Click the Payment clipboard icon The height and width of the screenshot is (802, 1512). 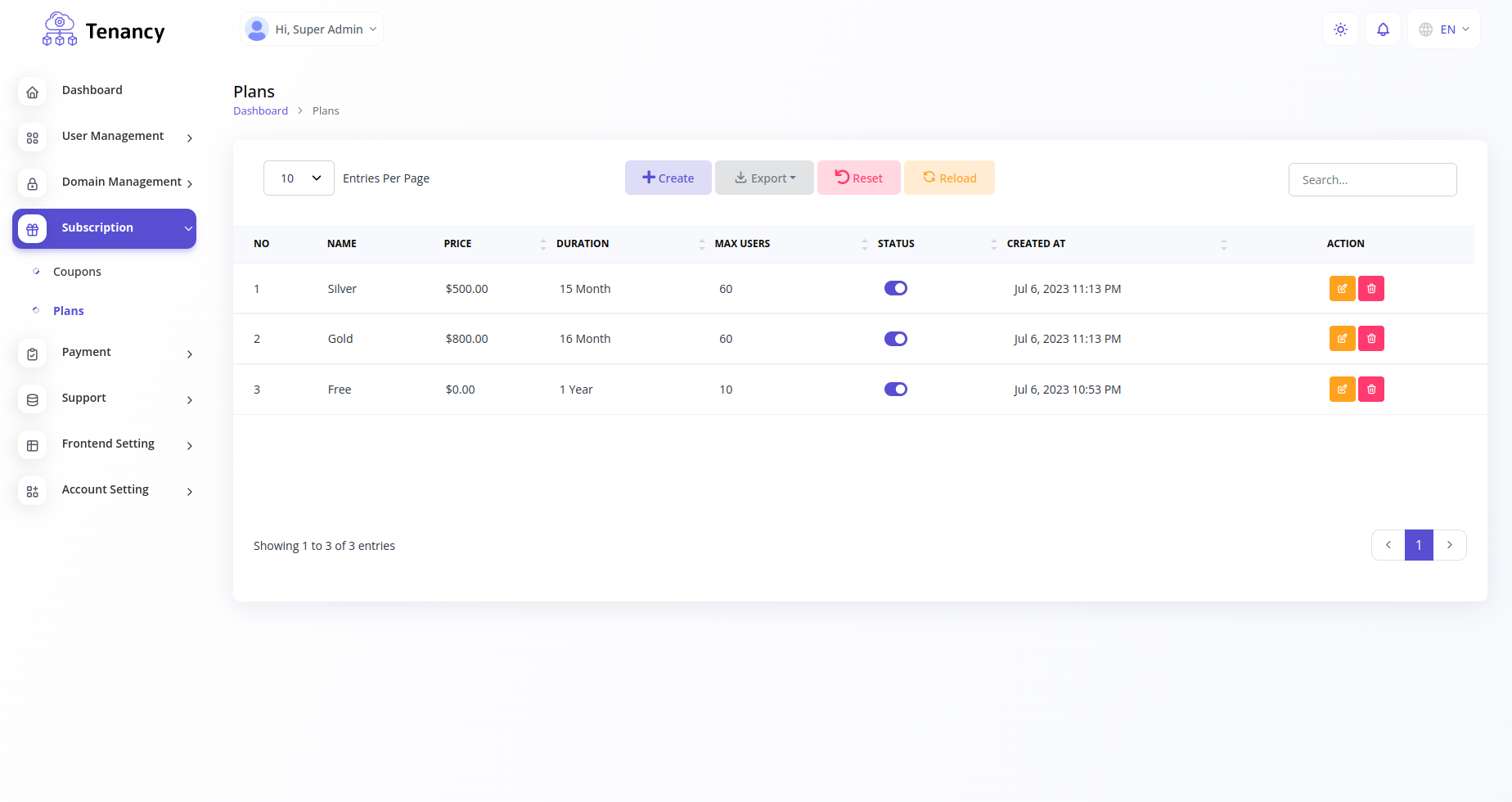(33, 354)
